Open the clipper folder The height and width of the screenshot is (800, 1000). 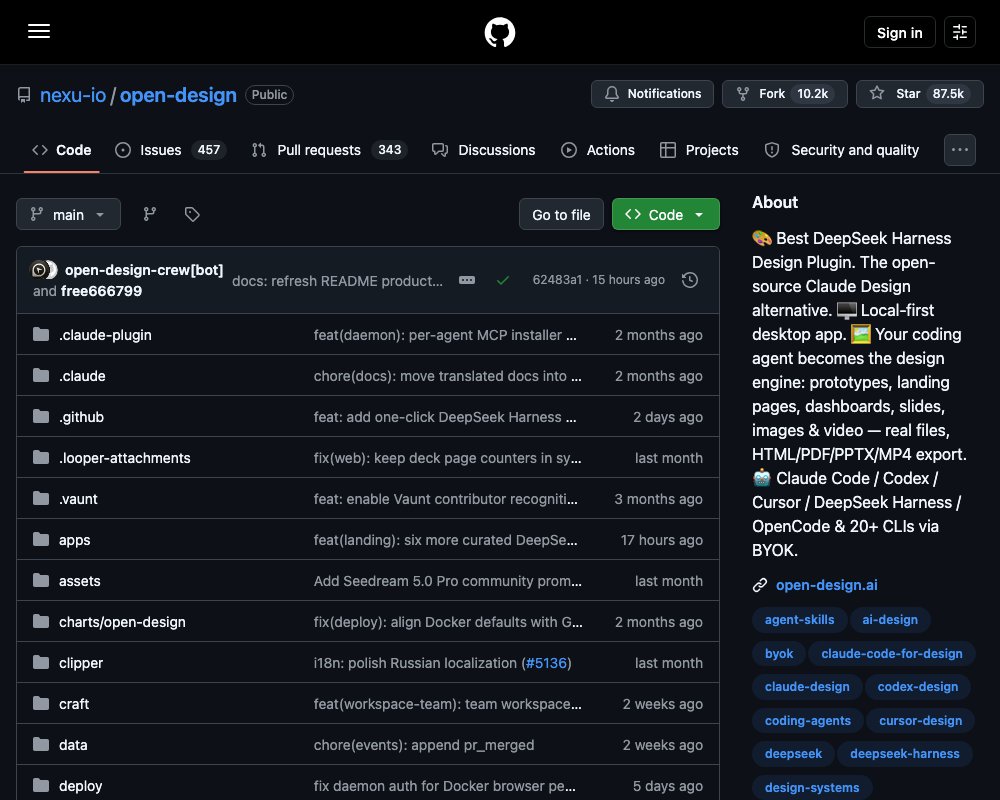[x=81, y=663]
